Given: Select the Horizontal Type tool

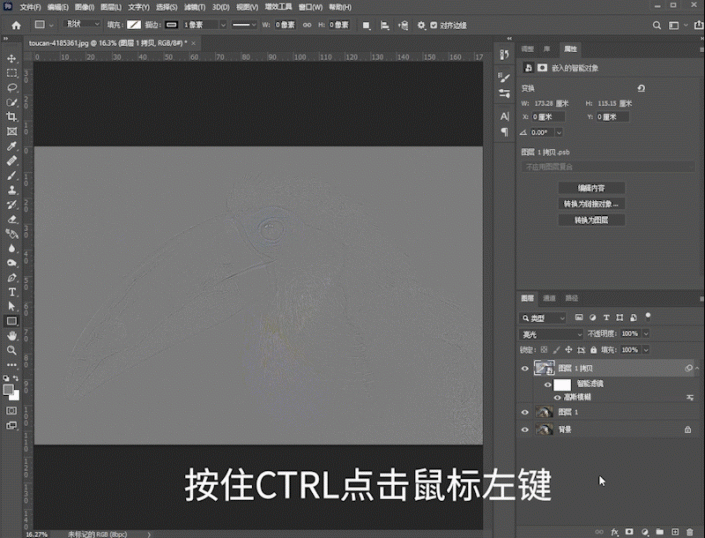Looking at the screenshot, I should coord(12,292).
